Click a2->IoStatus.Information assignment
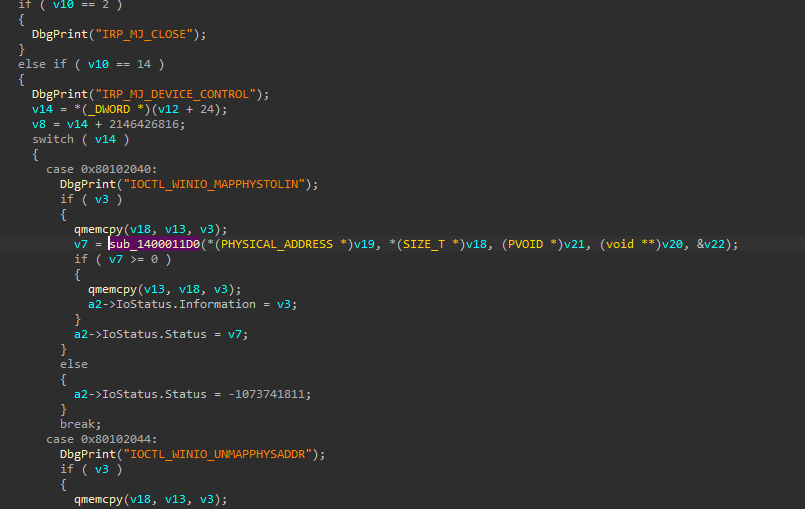This screenshot has height=509, width=805. click(192, 304)
